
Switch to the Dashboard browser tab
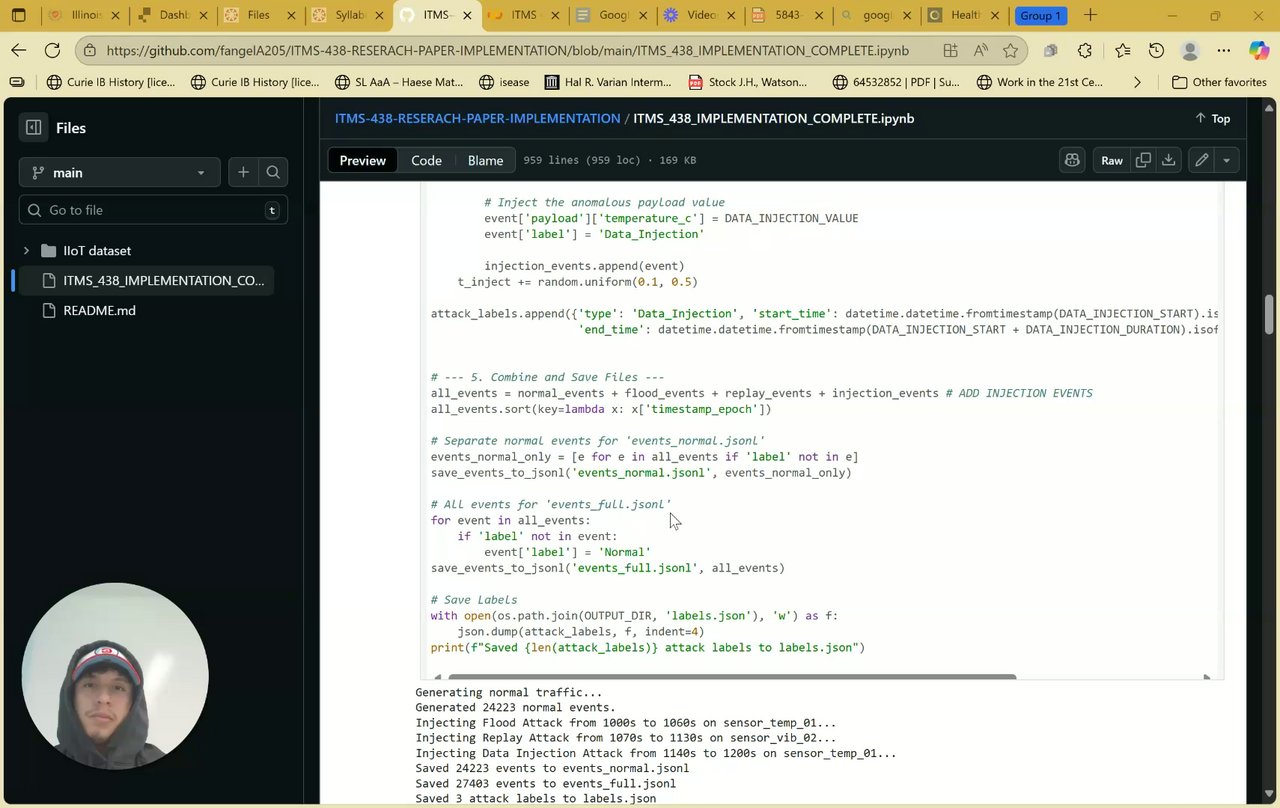tap(173, 15)
